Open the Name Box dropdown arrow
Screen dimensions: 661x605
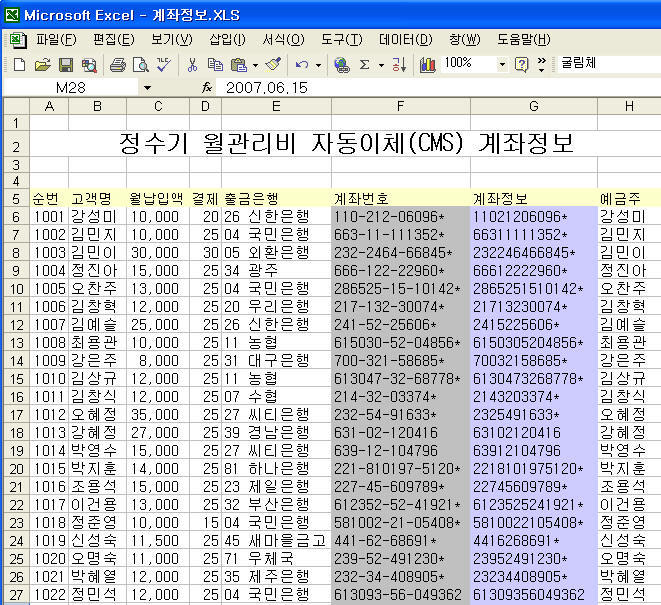point(147,88)
